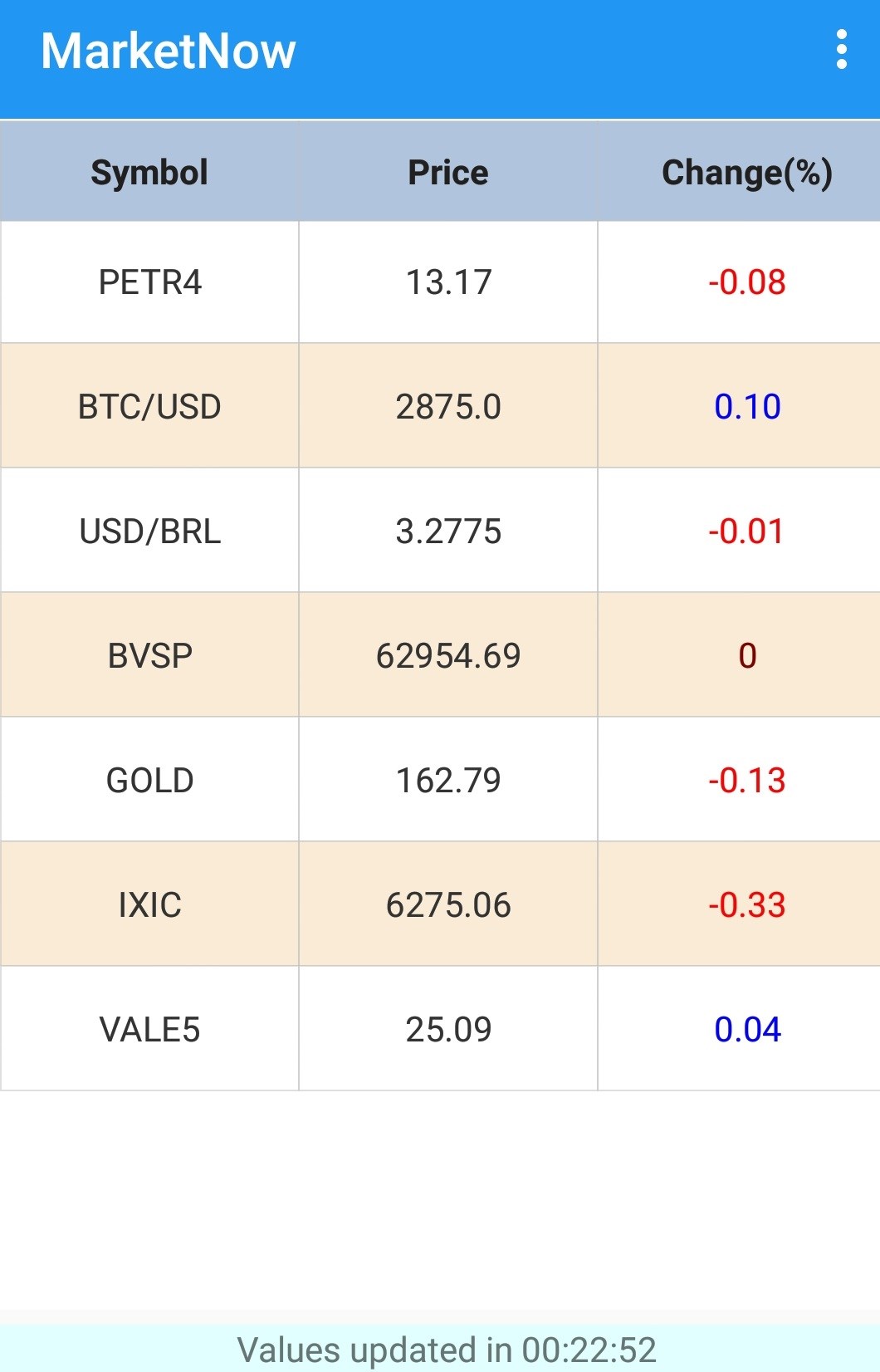Screen dimensions: 880x1372
Task: Choose the BVSP index row
Action: point(150,656)
